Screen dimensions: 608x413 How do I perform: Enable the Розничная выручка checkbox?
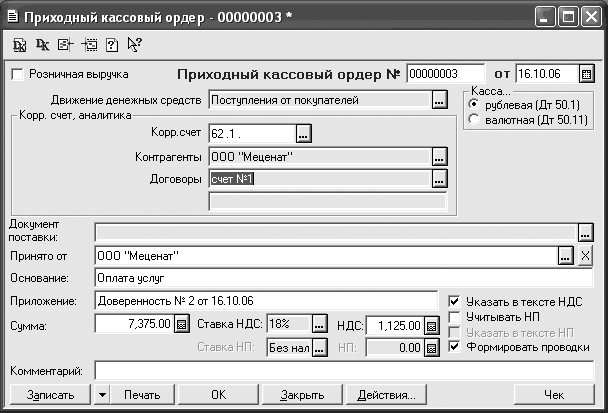coord(17,74)
